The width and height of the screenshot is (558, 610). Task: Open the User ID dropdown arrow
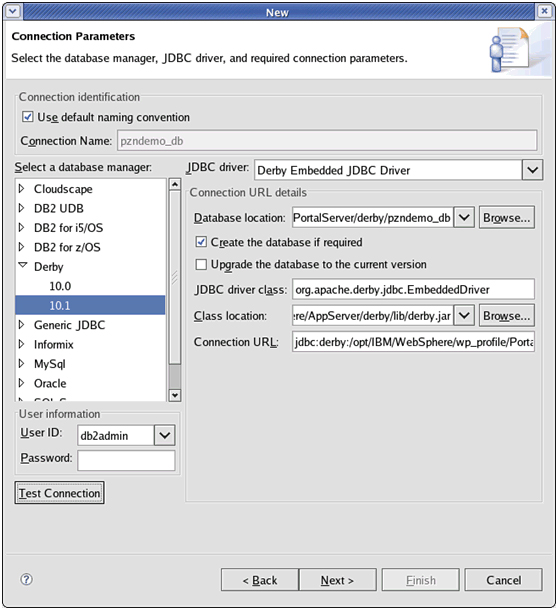click(x=165, y=435)
